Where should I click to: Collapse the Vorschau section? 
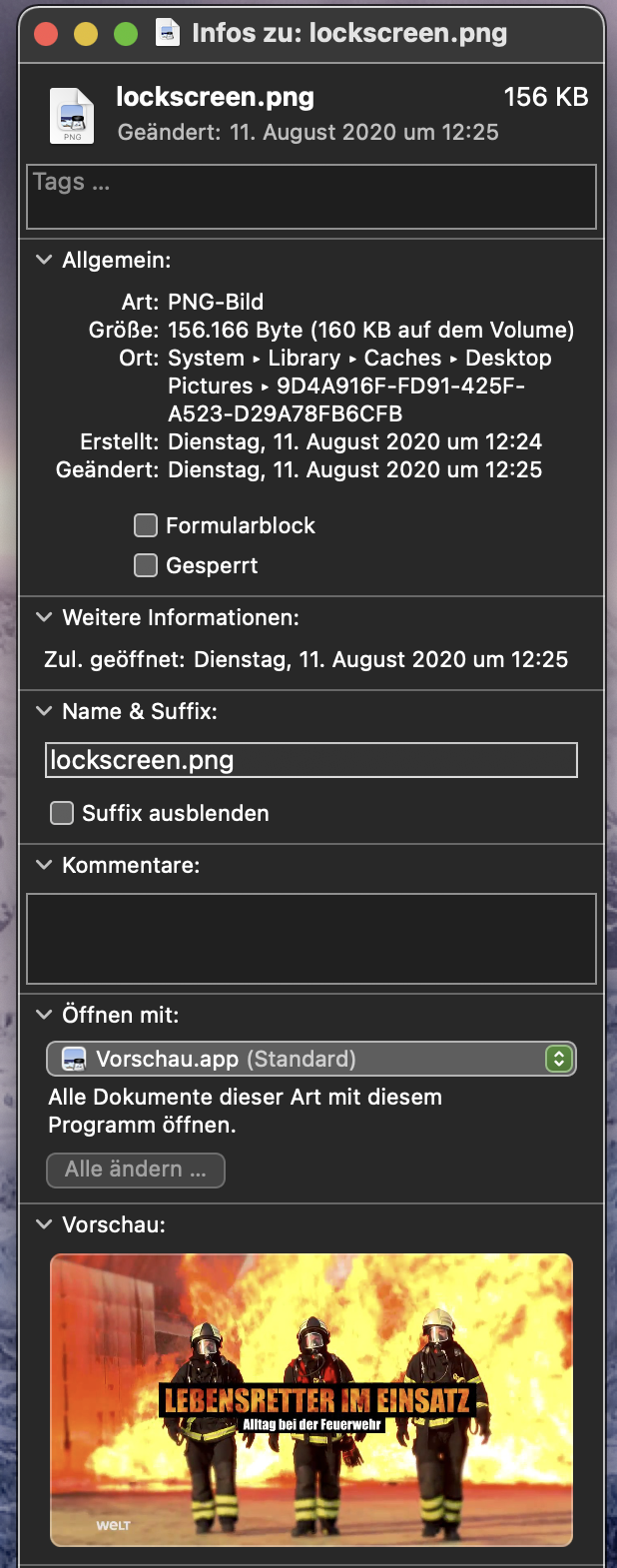(x=44, y=1224)
